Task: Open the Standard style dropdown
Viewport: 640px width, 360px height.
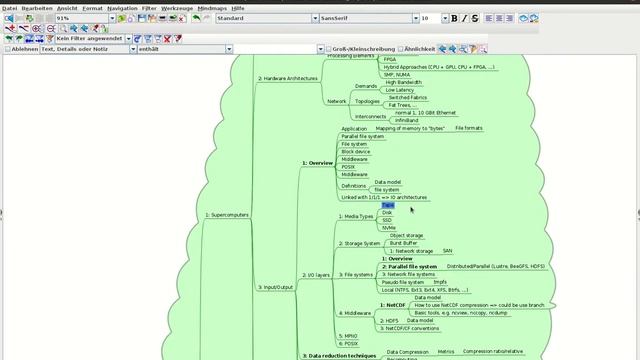Action: 315,18
